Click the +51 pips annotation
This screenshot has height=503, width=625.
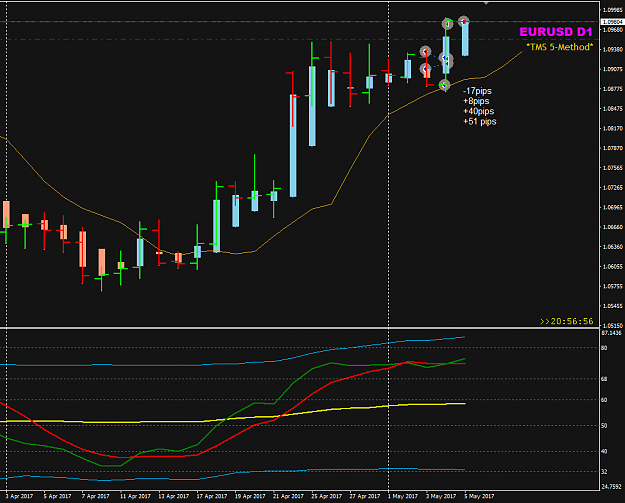pyautogui.click(x=480, y=122)
